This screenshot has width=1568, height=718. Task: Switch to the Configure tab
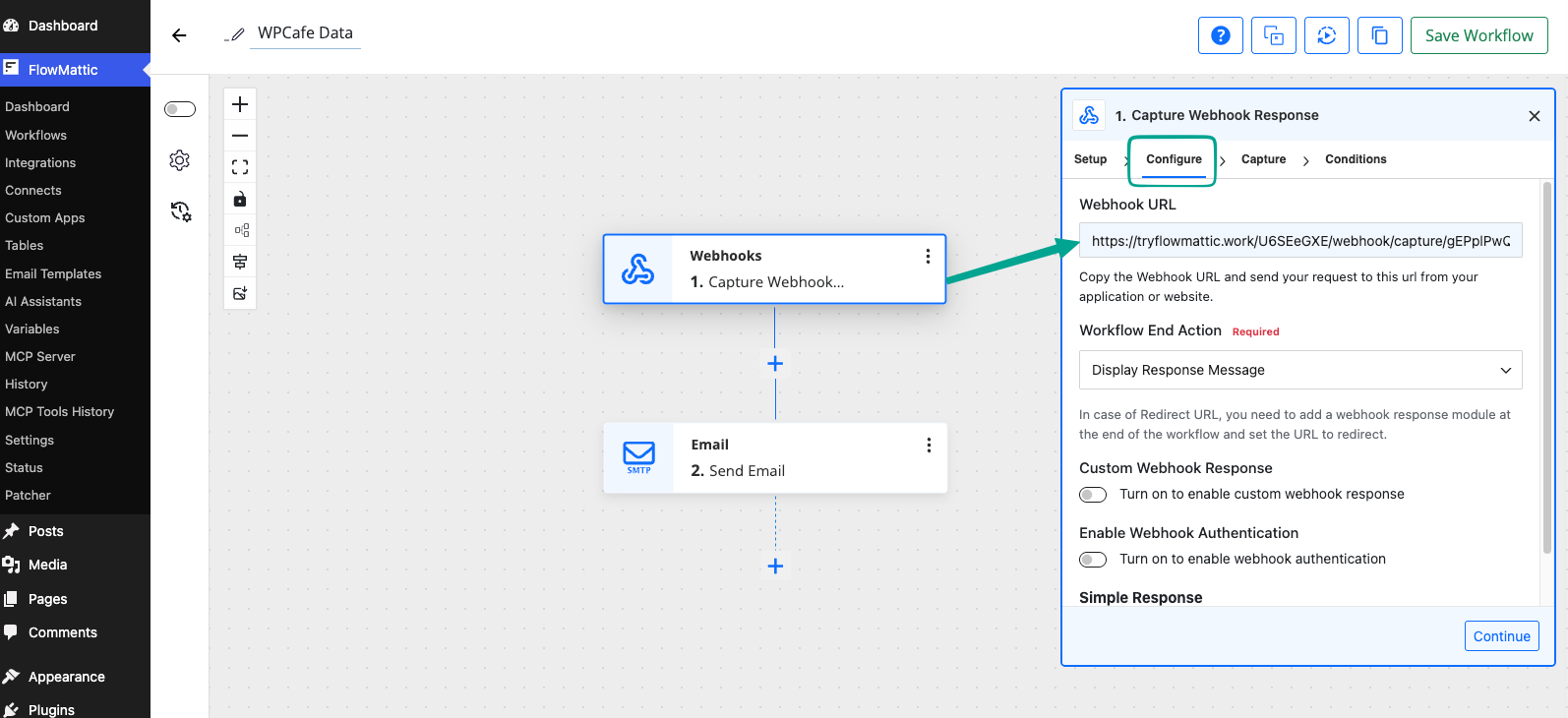pos(1174,159)
